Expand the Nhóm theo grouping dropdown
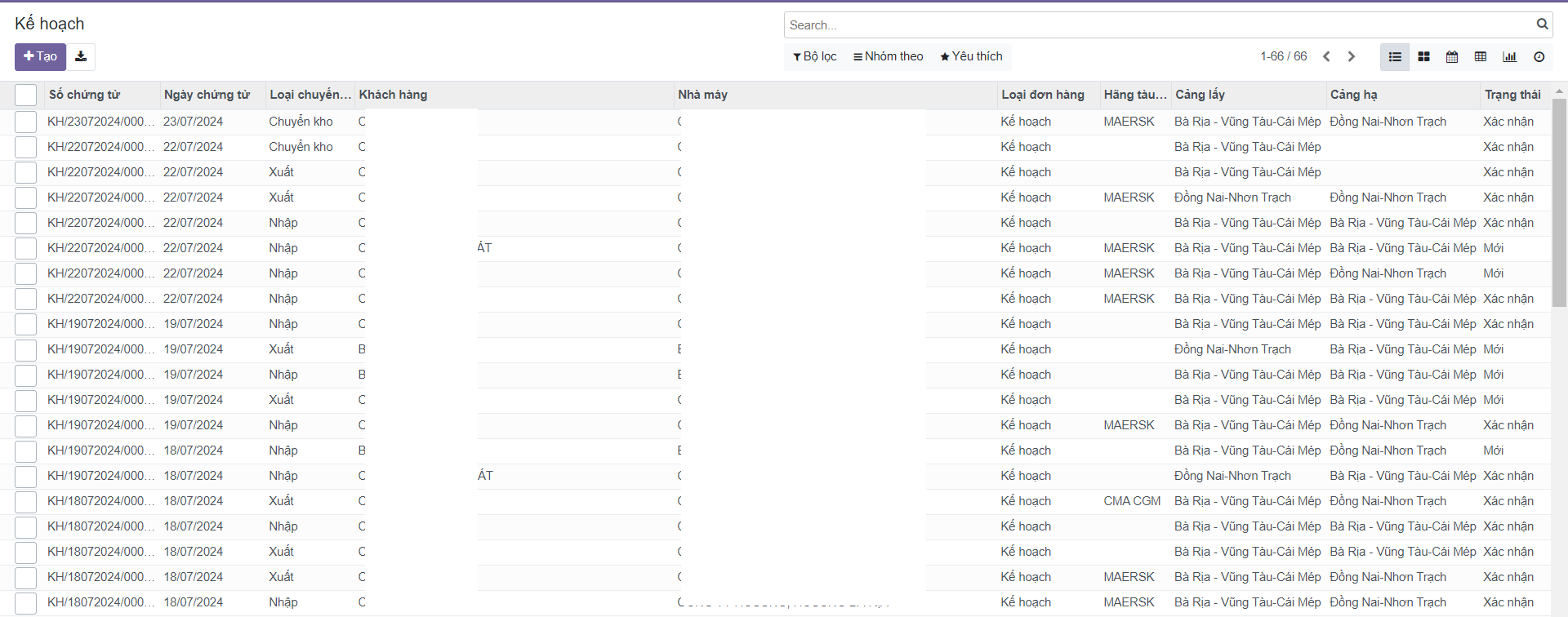This screenshot has height=617, width=1568. tap(889, 56)
